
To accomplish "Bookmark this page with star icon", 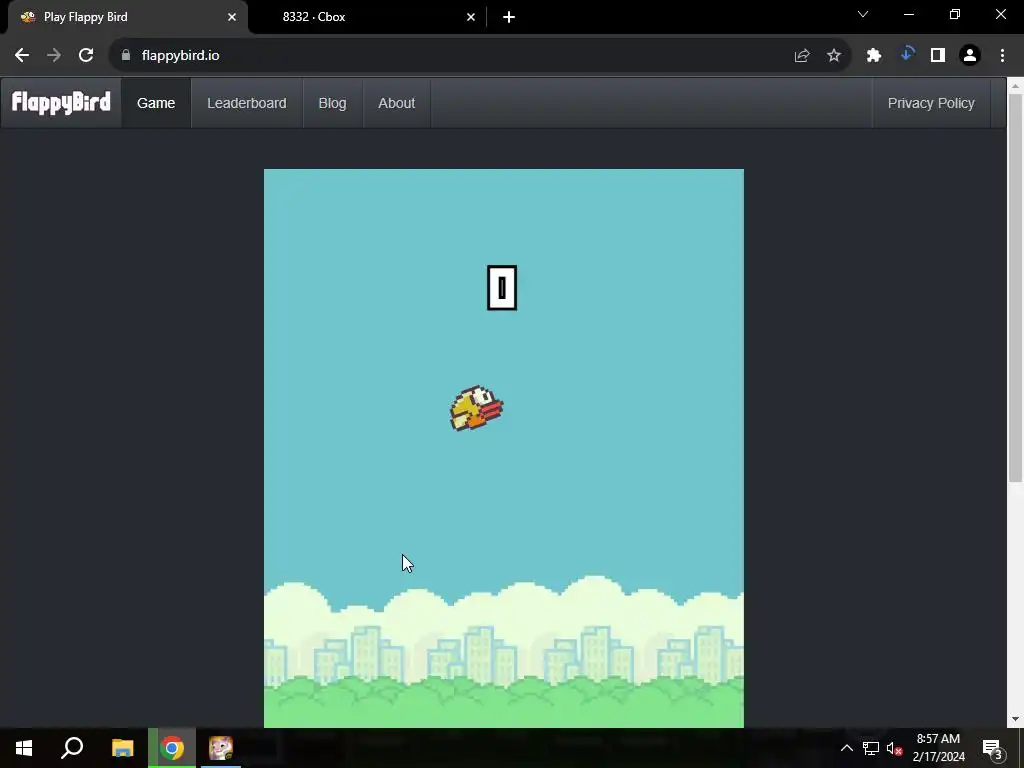I will point(834,56).
